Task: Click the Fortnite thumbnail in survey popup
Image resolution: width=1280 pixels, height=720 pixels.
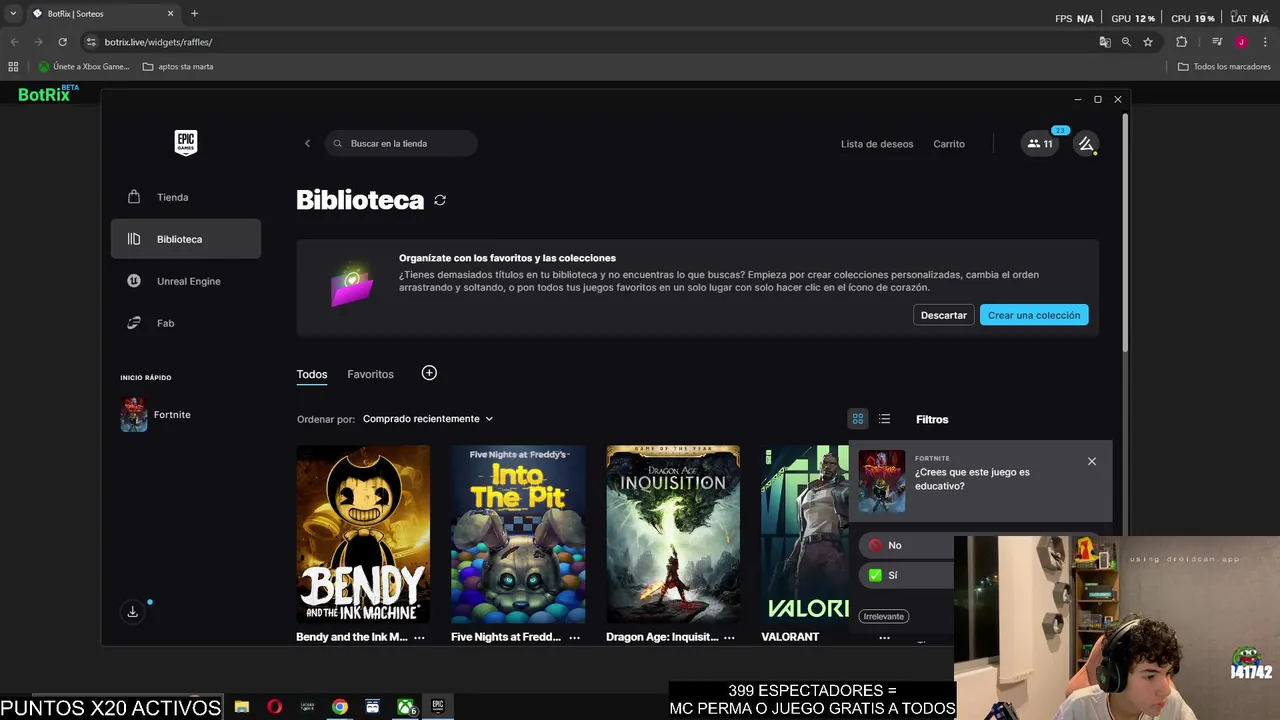Action: pyautogui.click(x=882, y=481)
